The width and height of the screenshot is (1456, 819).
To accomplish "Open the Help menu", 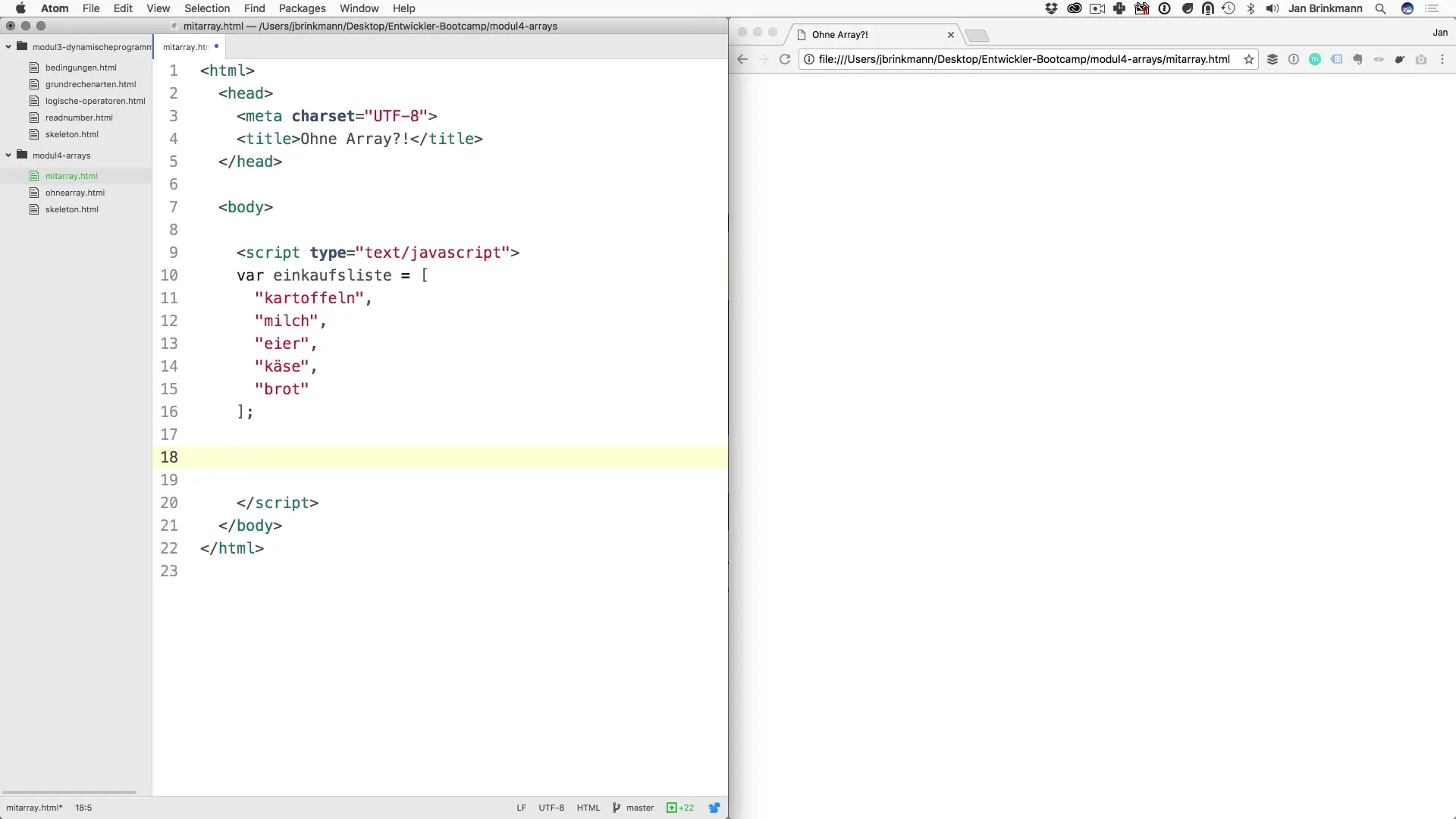I will coord(403,8).
